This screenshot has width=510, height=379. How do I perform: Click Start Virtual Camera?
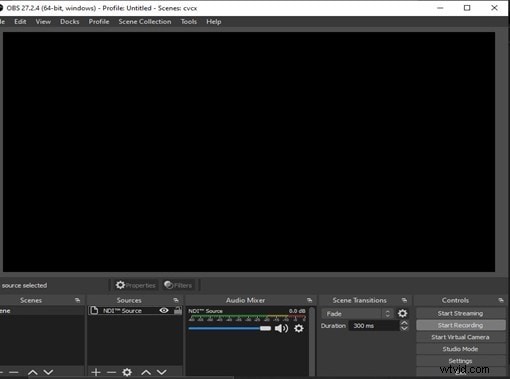(460, 337)
